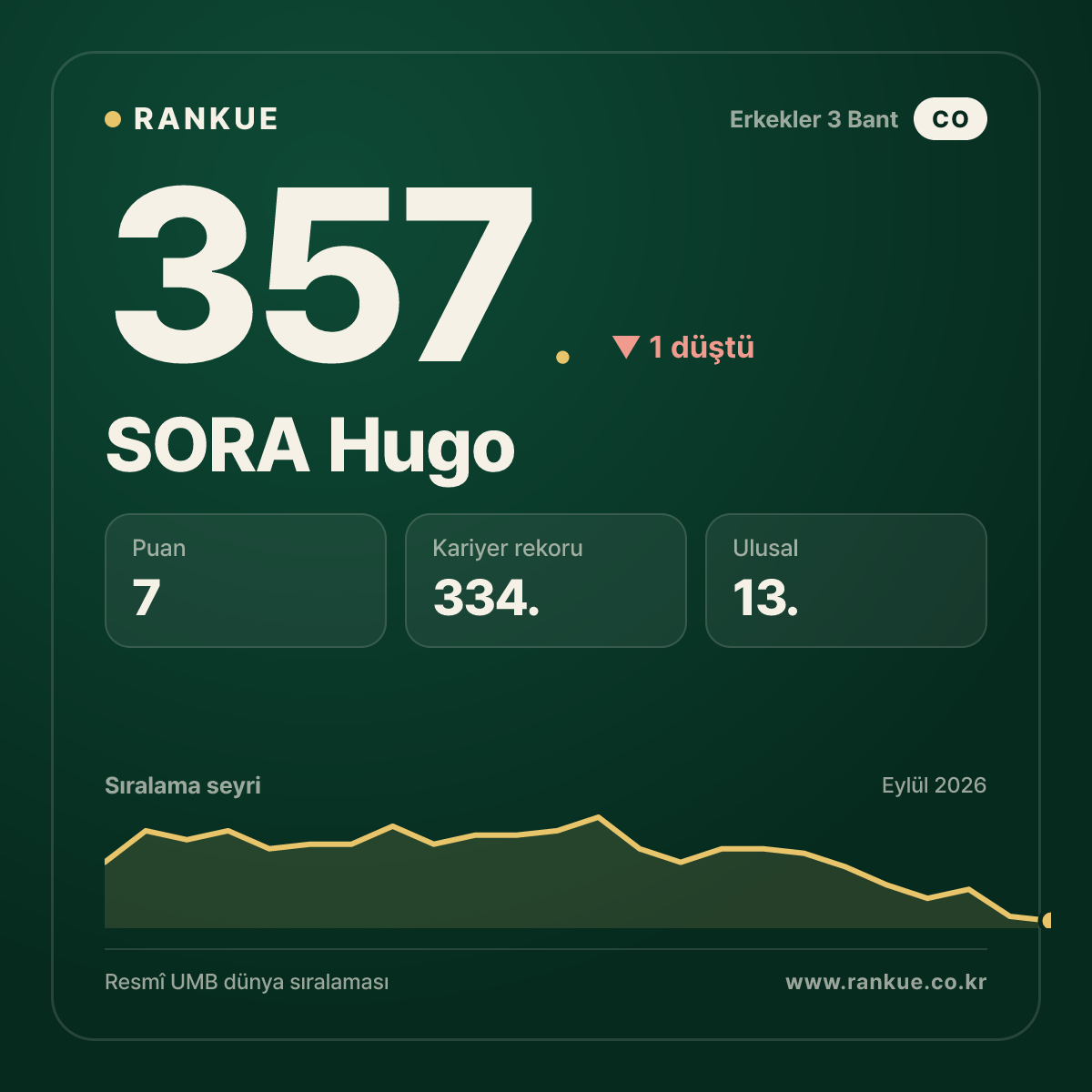
Task: Click the yellow dot beside RANKUE
Action: pyautogui.click(x=113, y=119)
